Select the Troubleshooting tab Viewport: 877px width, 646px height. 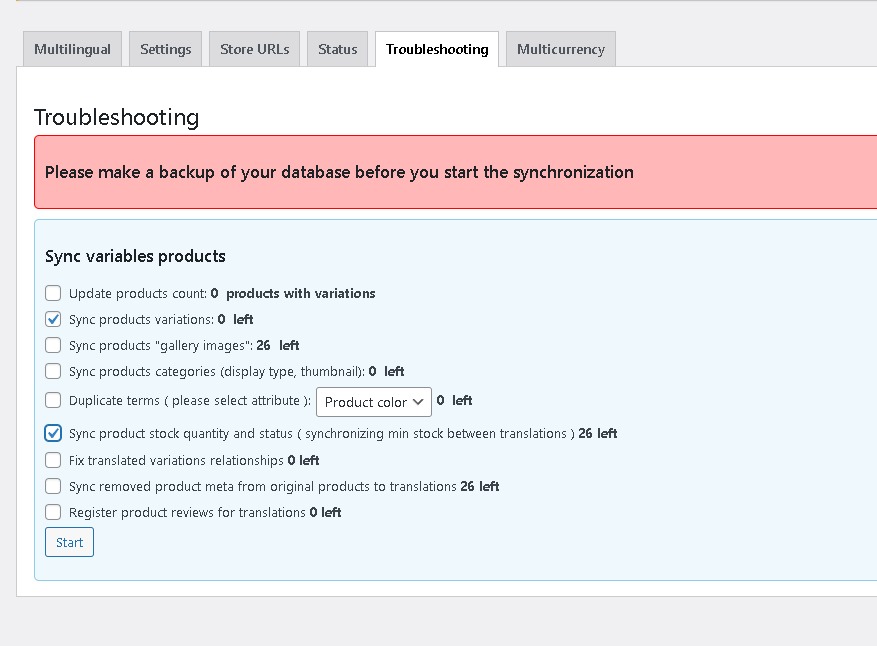(x=437, y=49)
